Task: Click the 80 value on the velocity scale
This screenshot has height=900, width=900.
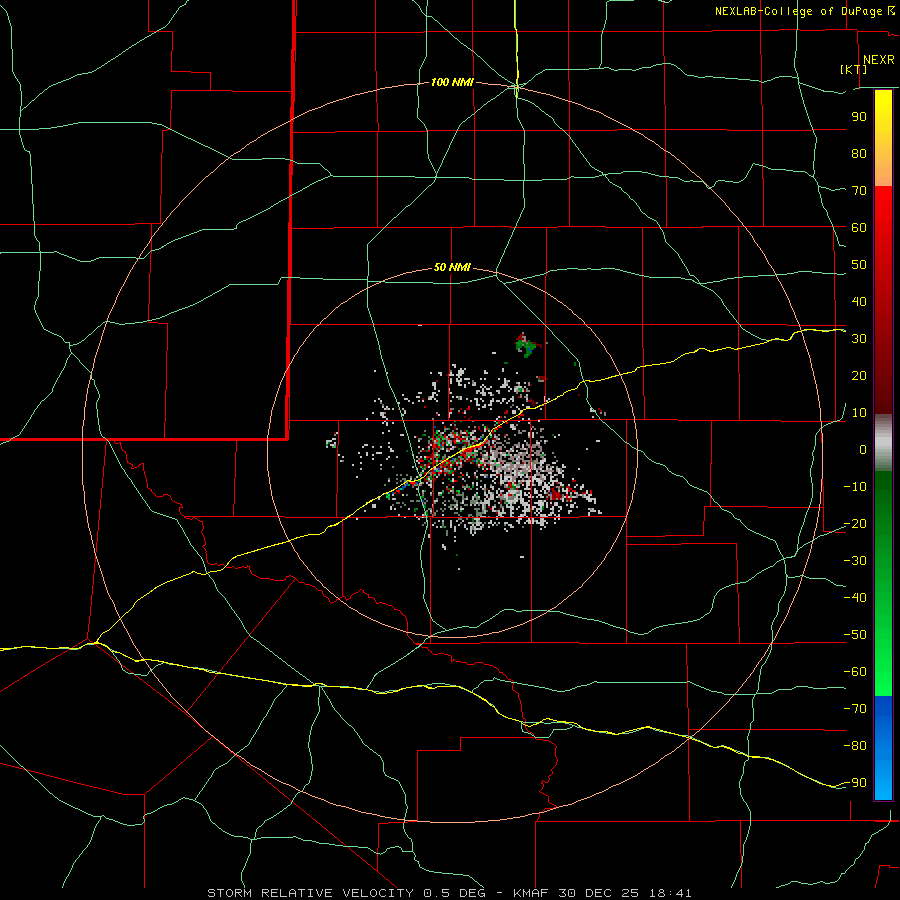Action: coord(859,153)
